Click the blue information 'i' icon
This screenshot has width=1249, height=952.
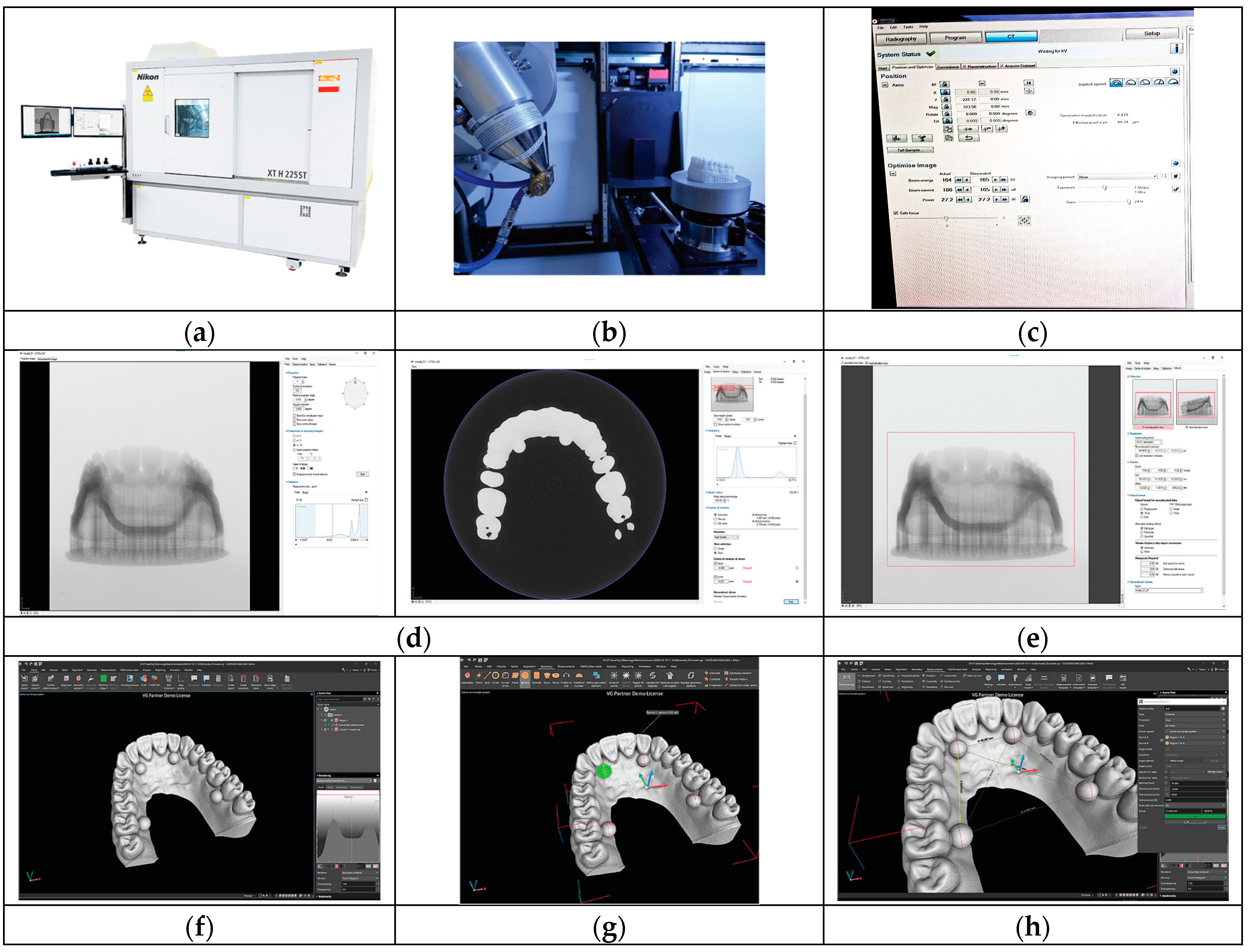[x=1176, y=48]
